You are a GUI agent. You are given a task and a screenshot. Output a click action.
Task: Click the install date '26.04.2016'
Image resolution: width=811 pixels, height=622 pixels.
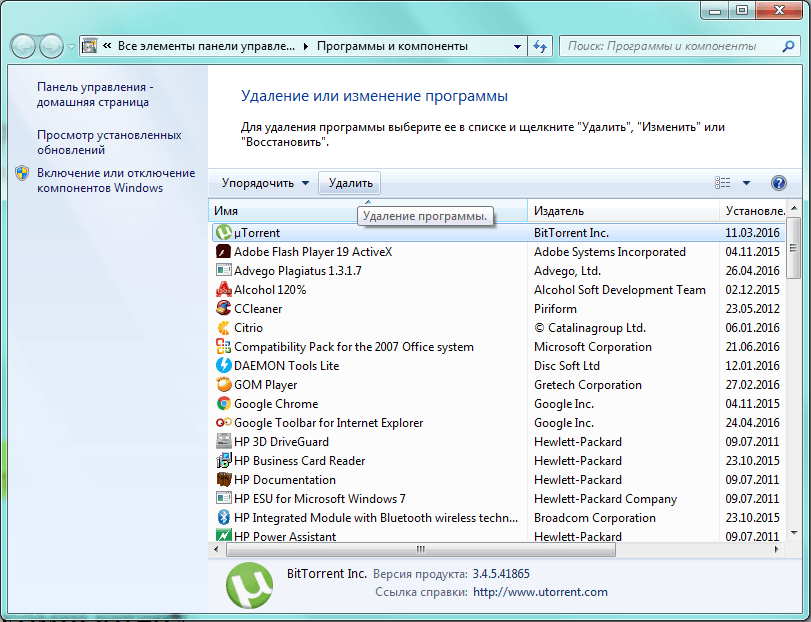tap(752, 270)
